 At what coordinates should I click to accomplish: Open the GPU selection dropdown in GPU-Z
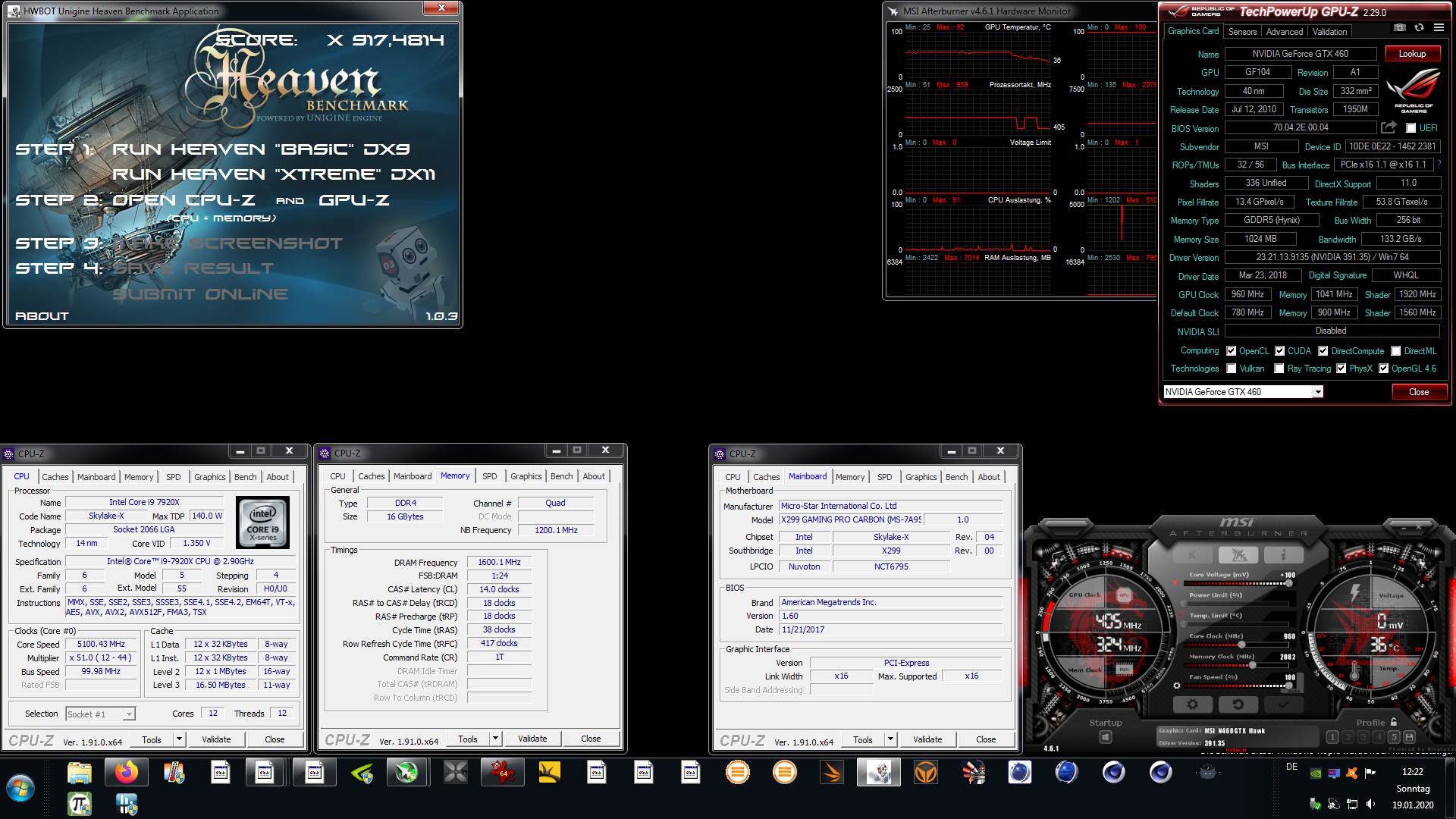coord(1318,392)
